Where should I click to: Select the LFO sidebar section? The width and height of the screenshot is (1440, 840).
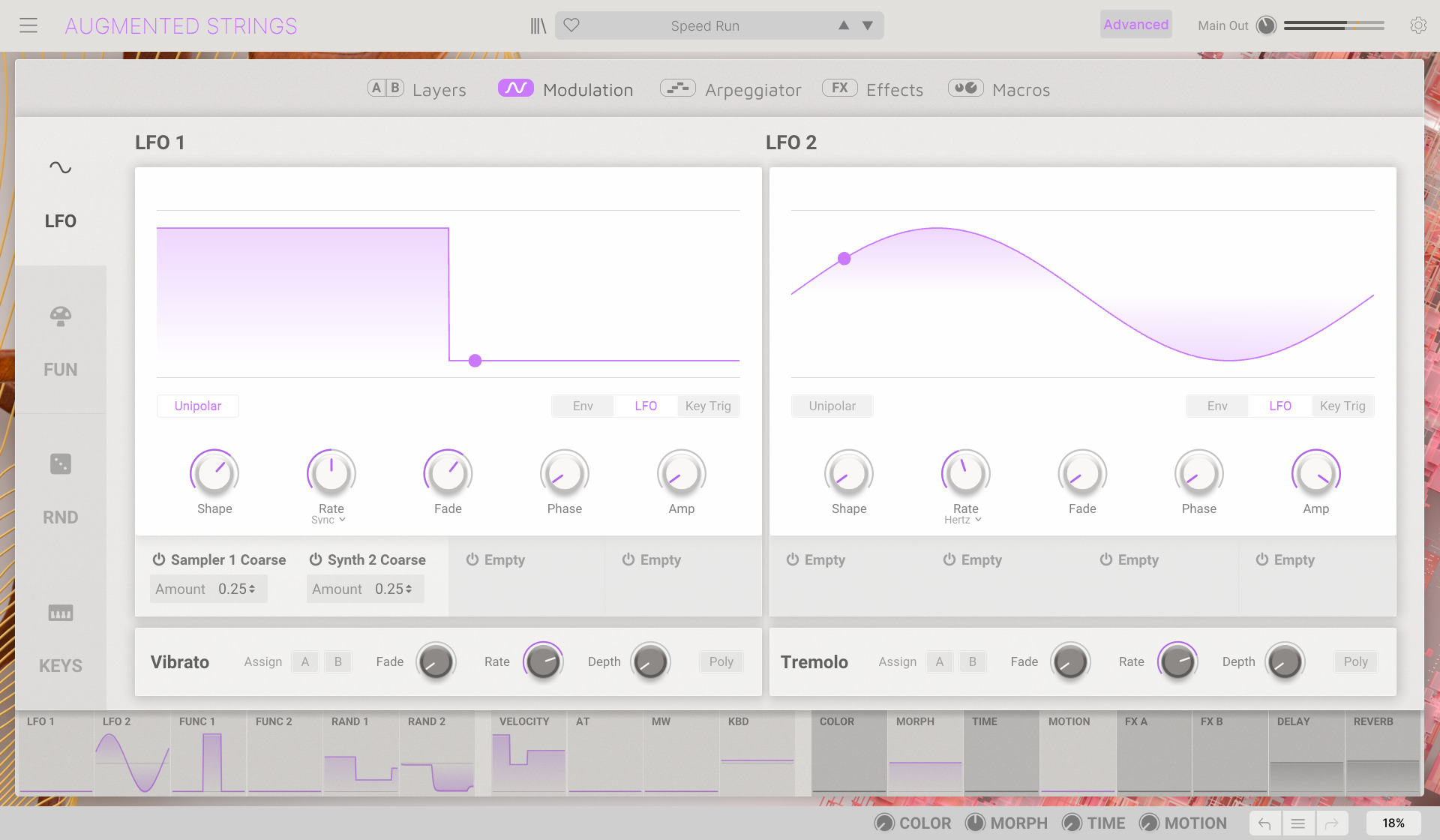61,192
